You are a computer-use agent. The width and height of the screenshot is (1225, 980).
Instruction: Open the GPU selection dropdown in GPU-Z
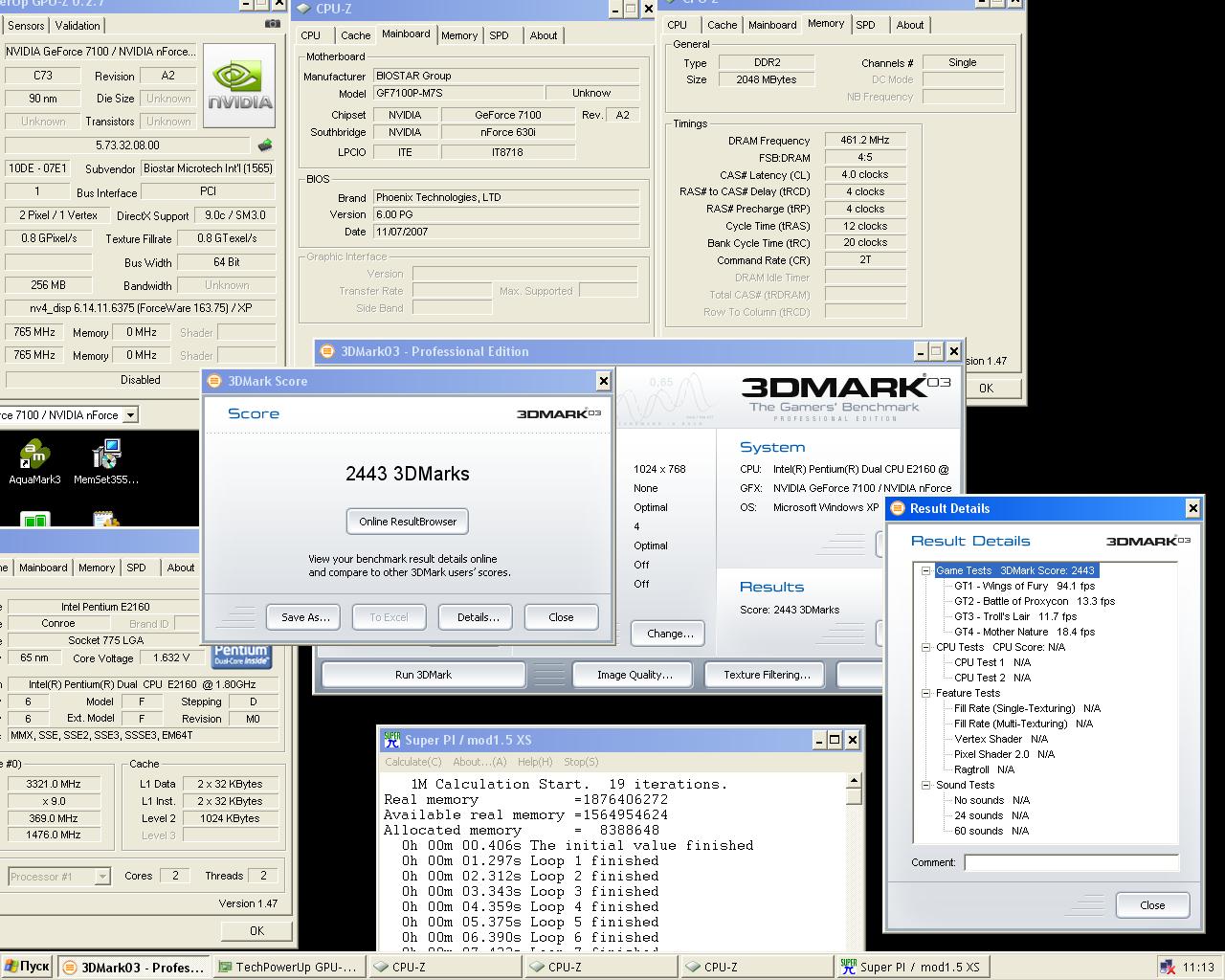tap(130, 415)
